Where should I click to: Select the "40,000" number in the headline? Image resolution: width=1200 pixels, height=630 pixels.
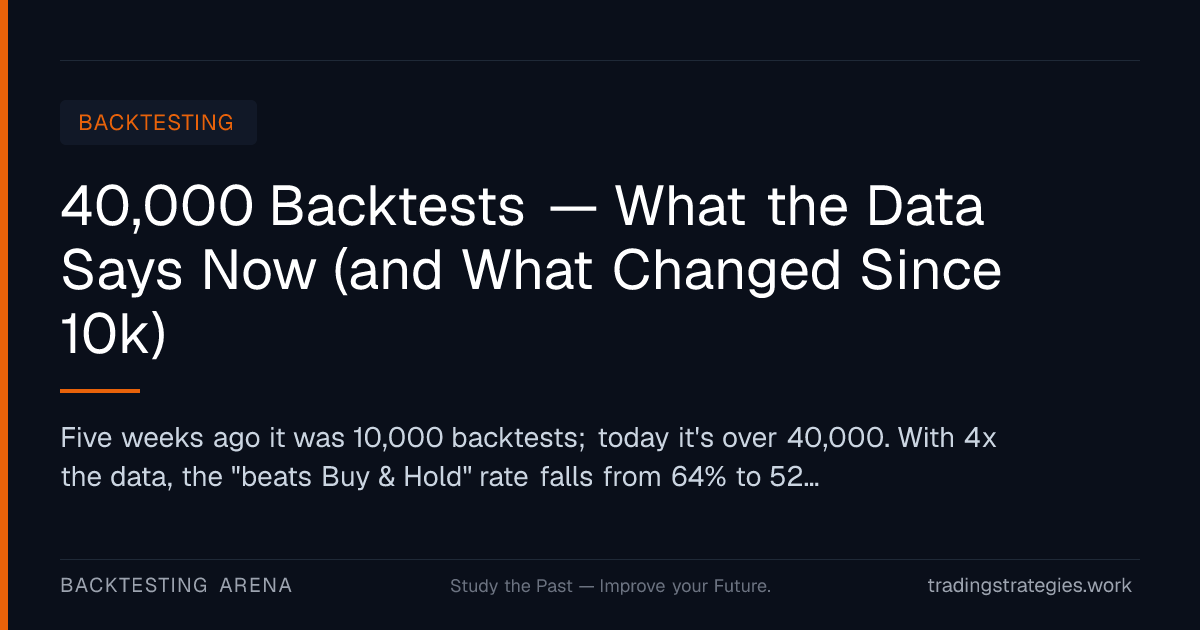(156, 208)
